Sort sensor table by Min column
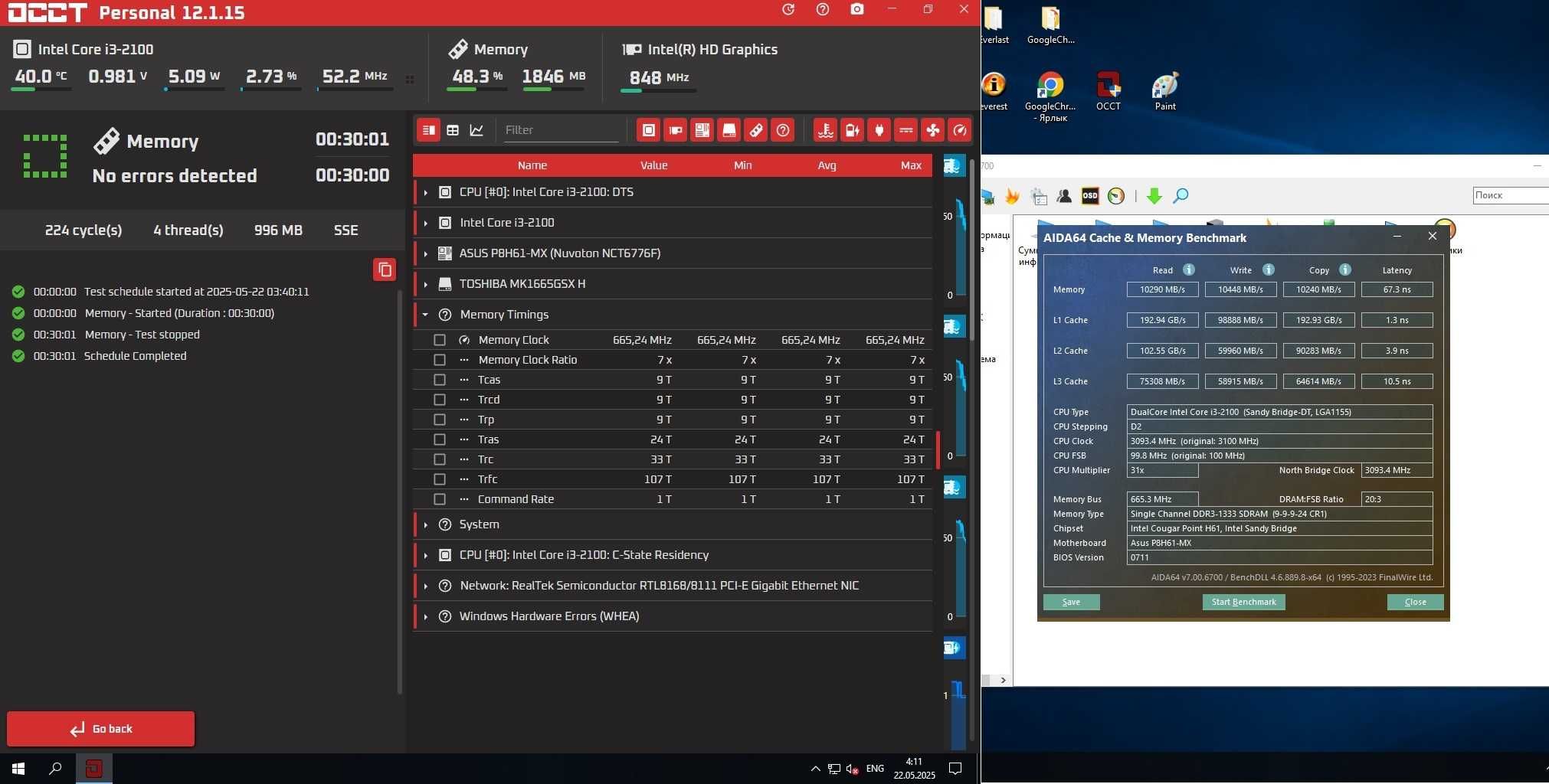 point(742,165)
